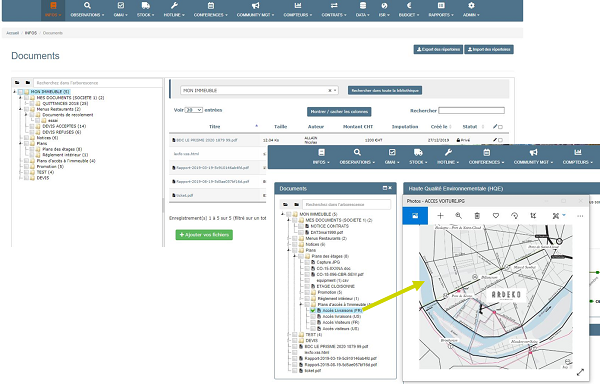Click the Export des répertoires button
600x384 pixels.
pos(438,49)
